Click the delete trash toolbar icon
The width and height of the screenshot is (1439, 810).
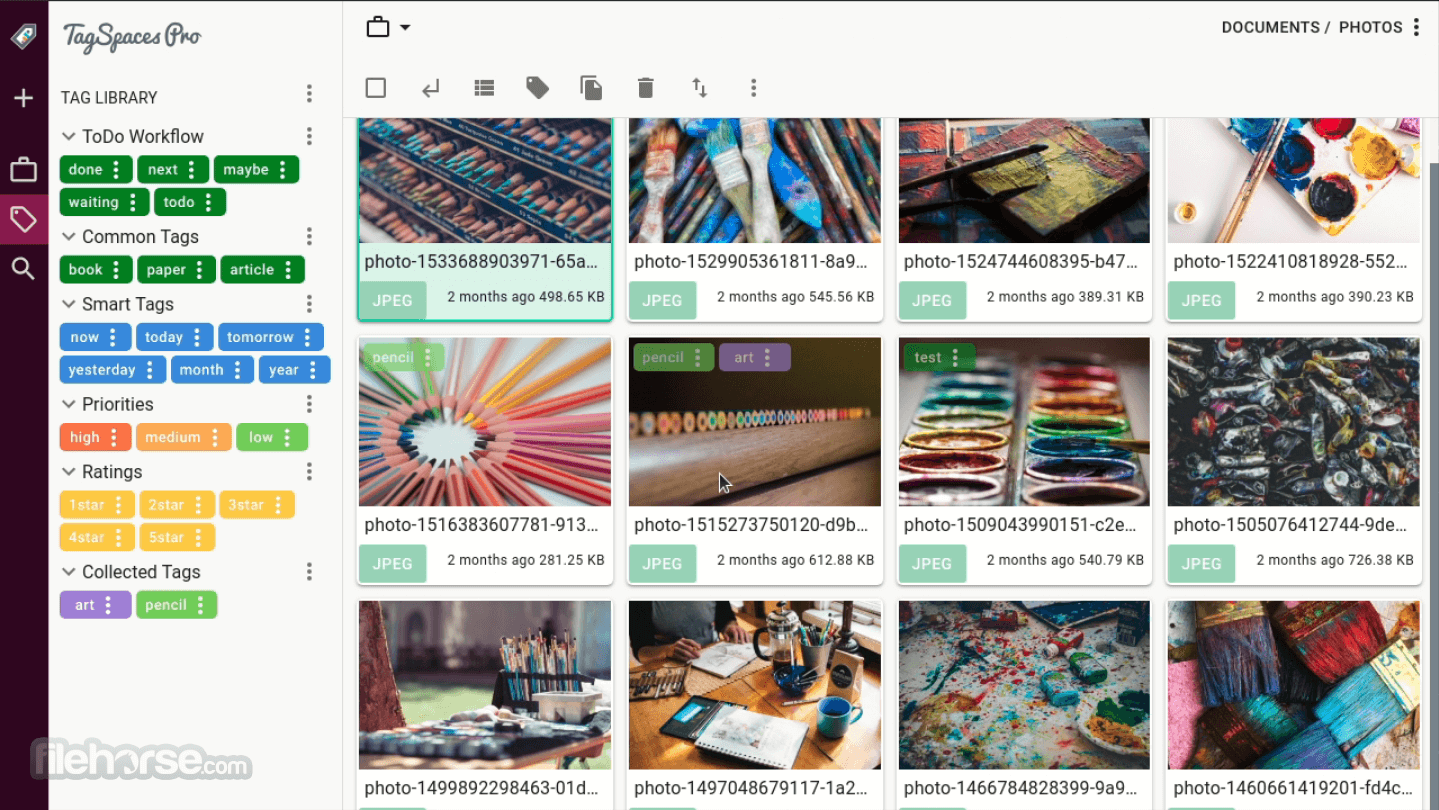click(646, 88)
